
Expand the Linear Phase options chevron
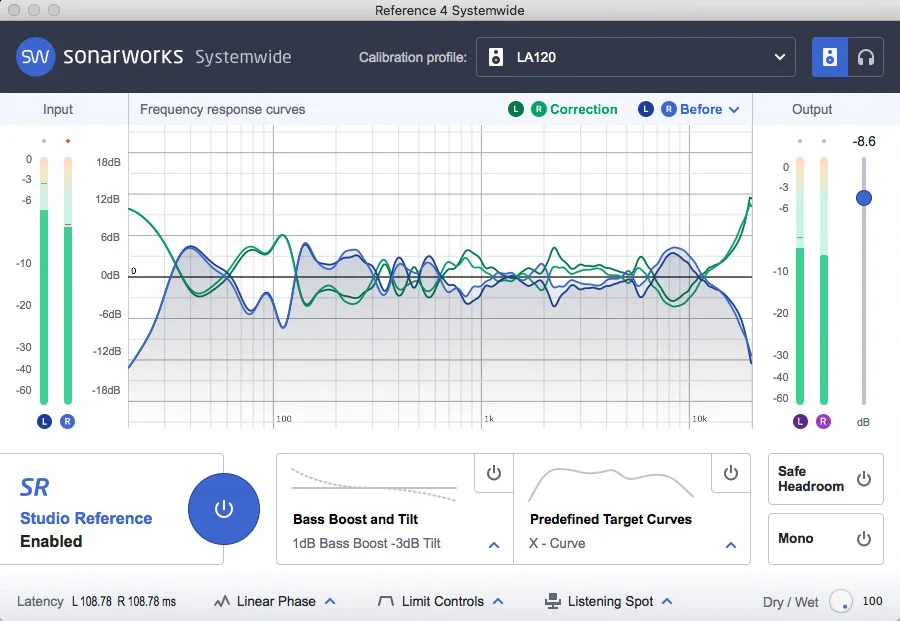330,601
